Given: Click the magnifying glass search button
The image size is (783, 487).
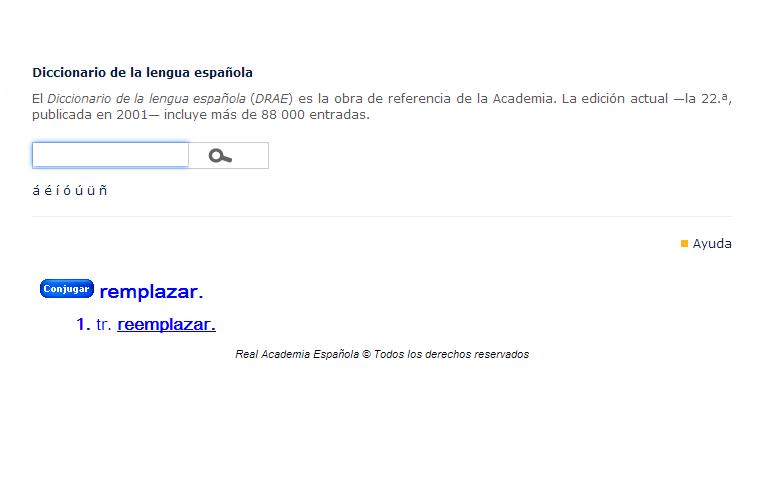Looking at the screenshot, I should tap(221, 156).
